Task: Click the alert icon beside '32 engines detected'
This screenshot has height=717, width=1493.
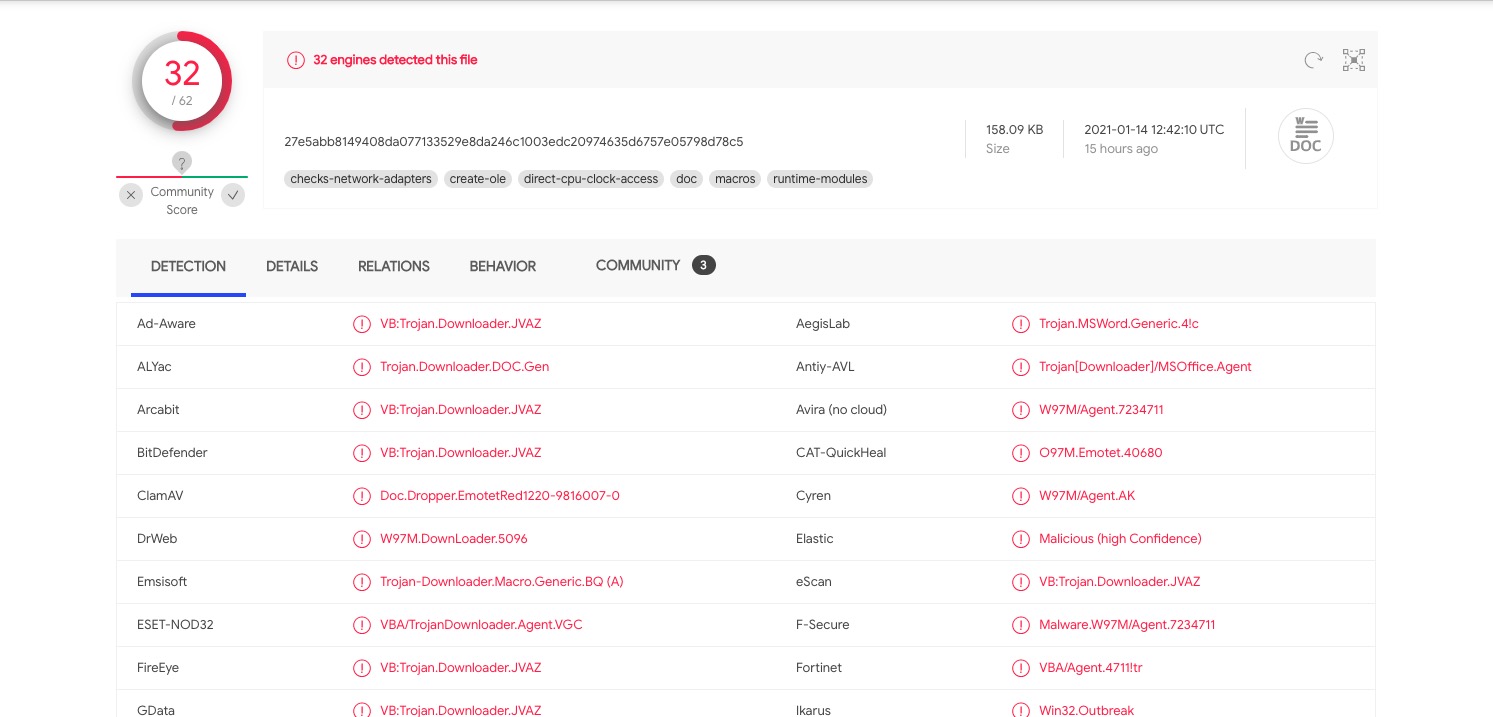Action: coord(295,60)
